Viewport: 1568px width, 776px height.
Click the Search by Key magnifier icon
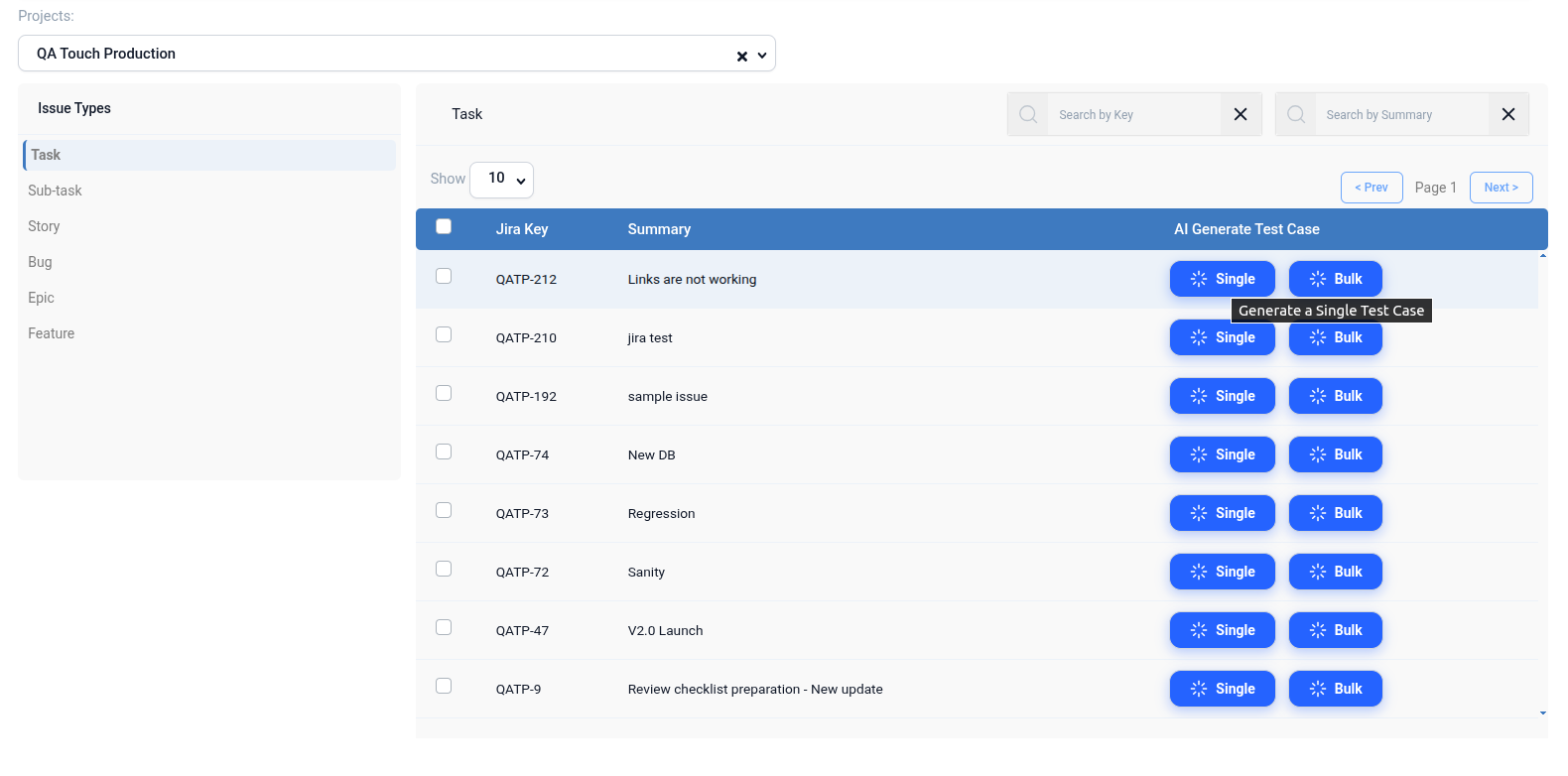1028,114
